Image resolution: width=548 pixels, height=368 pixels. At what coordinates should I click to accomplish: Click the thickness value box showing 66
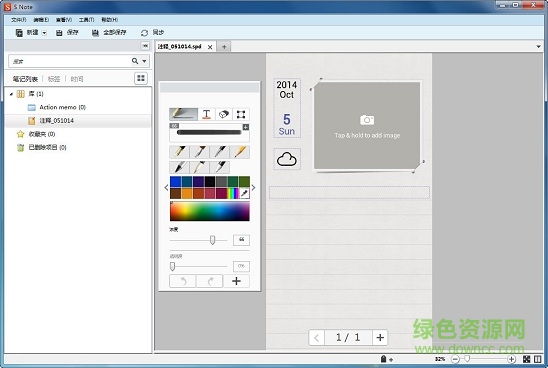(241, 240)
